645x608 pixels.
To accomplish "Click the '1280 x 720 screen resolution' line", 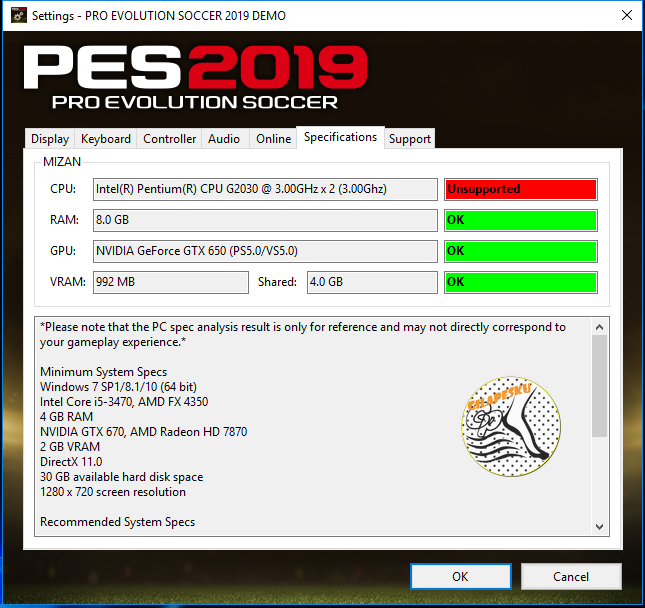I will tap(113, 492).
